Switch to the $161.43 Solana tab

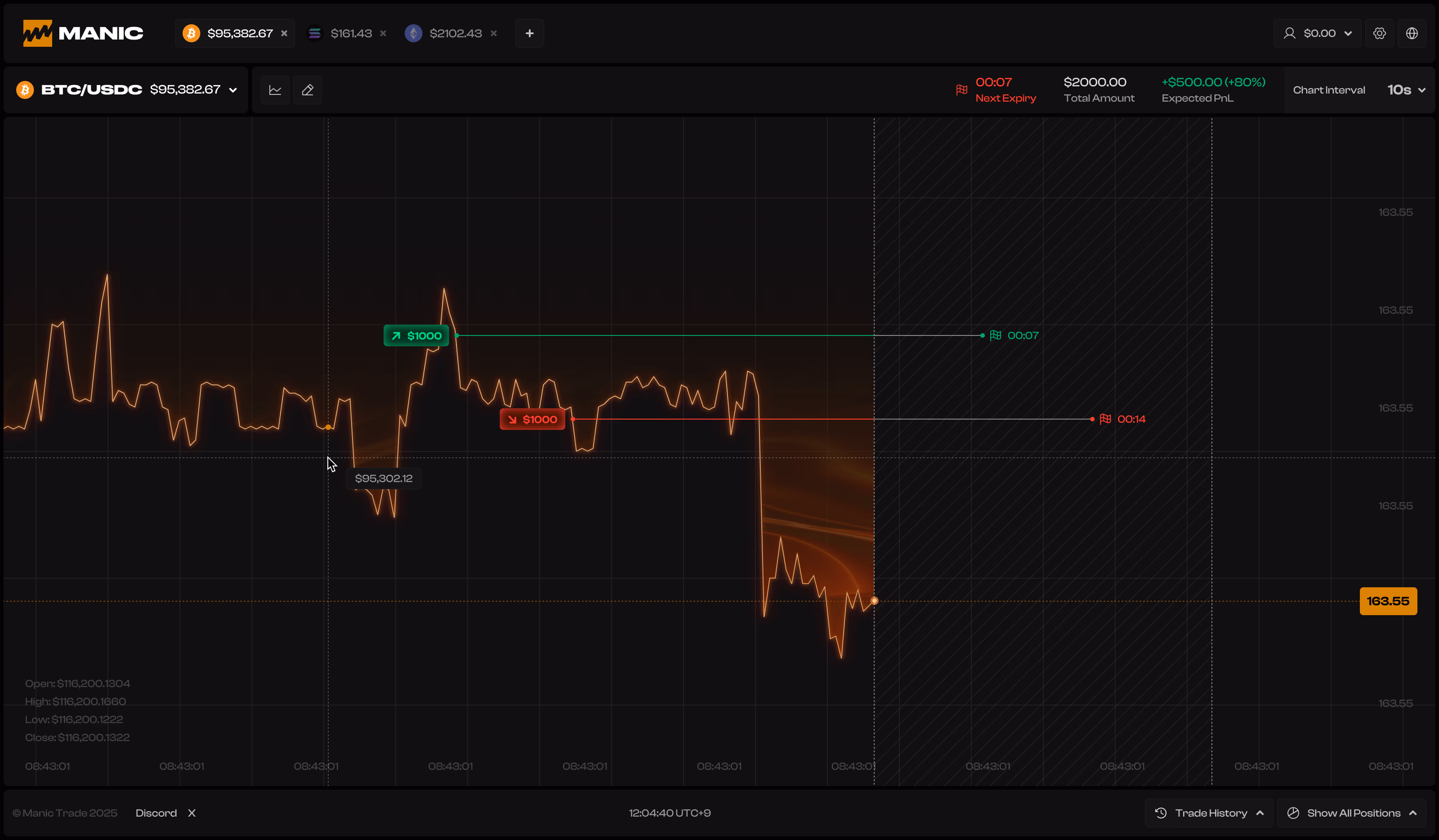click(352, 33)
